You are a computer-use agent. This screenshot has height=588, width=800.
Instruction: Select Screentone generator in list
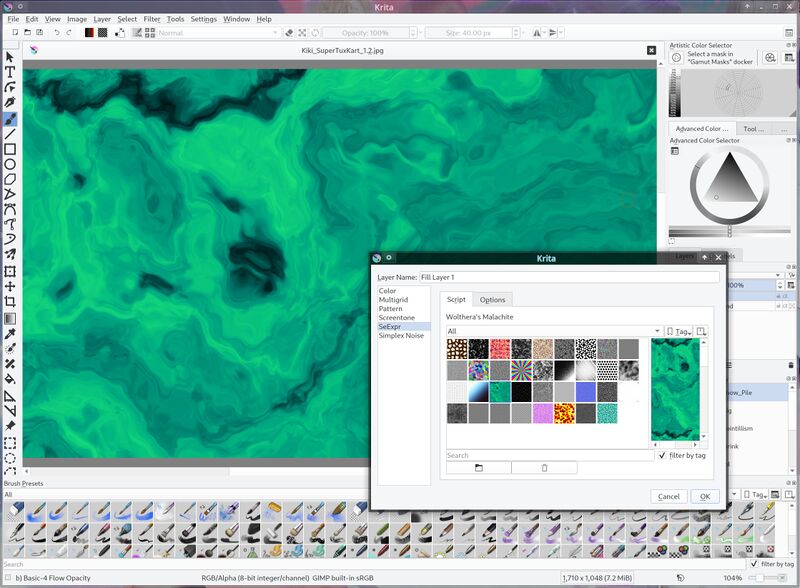(404, 317)
